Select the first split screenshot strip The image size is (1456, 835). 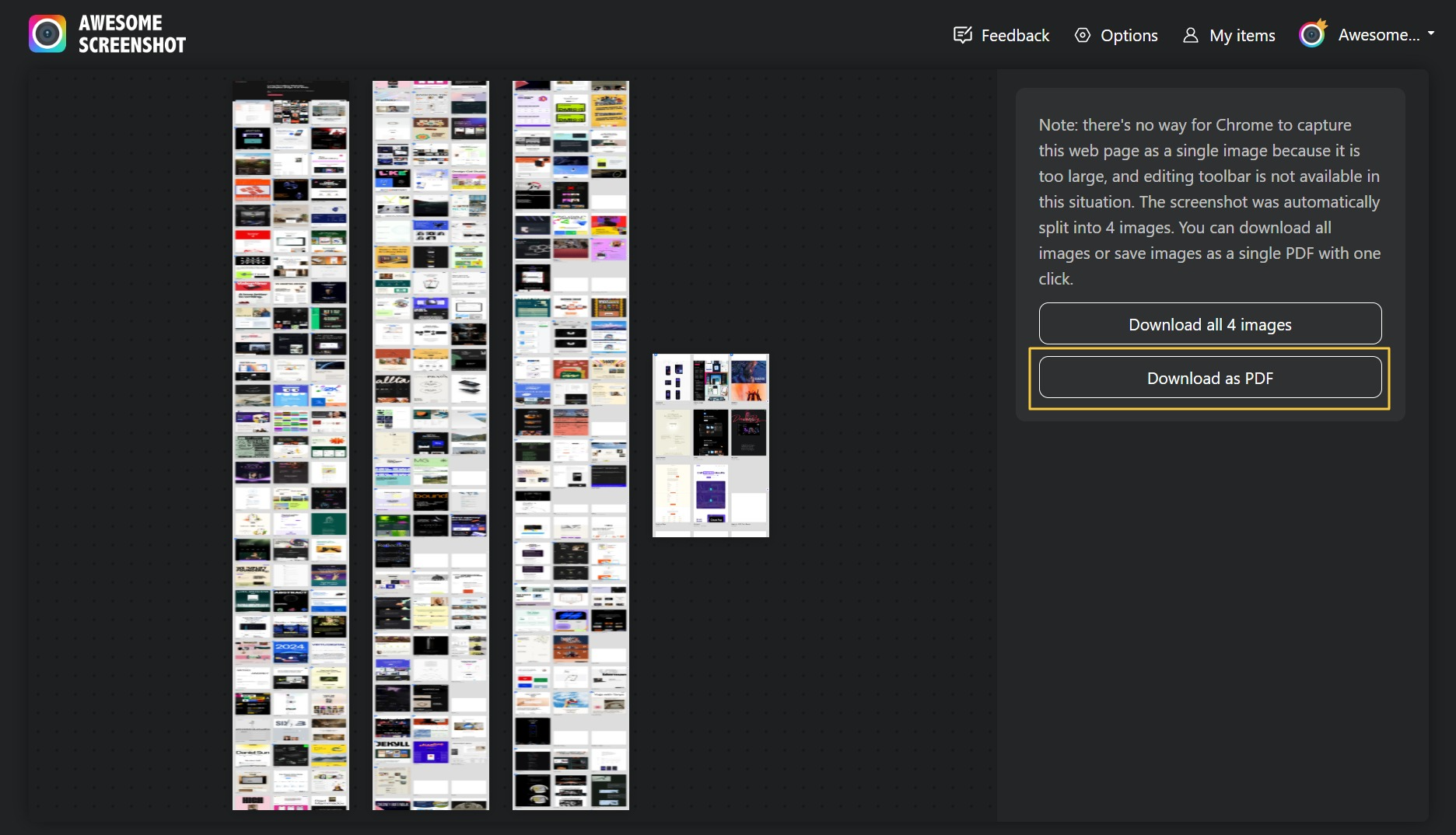tap(291, 445)
